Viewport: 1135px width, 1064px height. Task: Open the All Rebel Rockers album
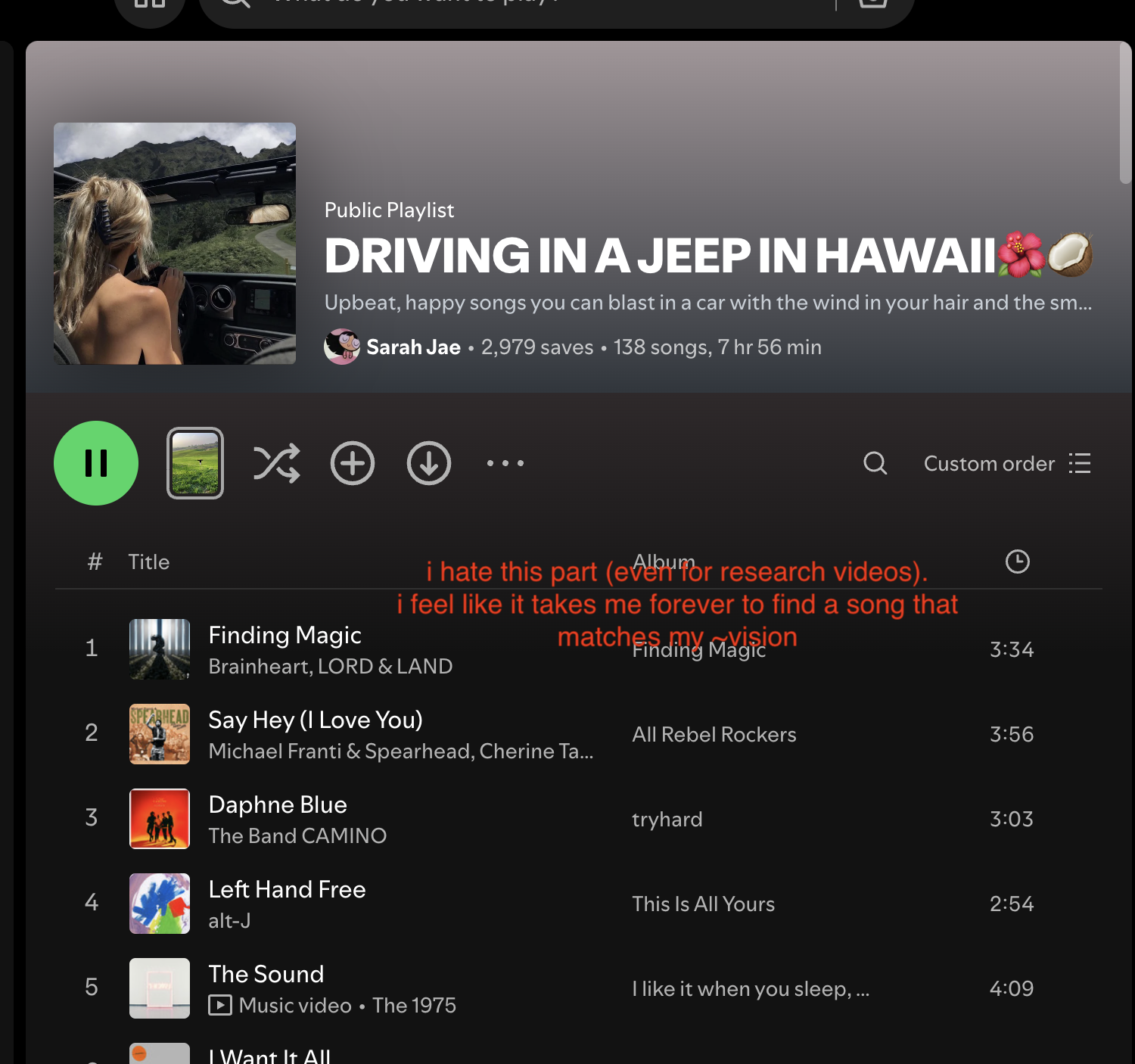click(714, 735)
